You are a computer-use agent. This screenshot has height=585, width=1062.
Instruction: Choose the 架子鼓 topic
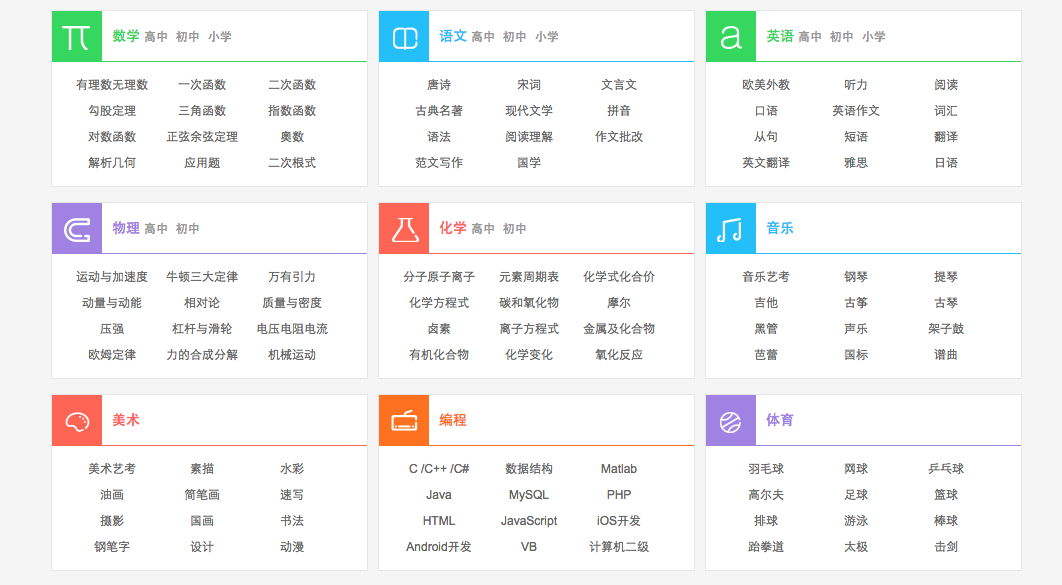click(x=946, y=329)
